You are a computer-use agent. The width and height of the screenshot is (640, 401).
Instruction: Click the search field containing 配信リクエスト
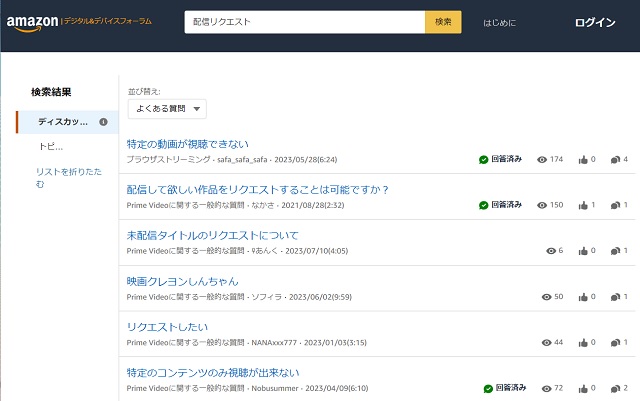(305, 22)
